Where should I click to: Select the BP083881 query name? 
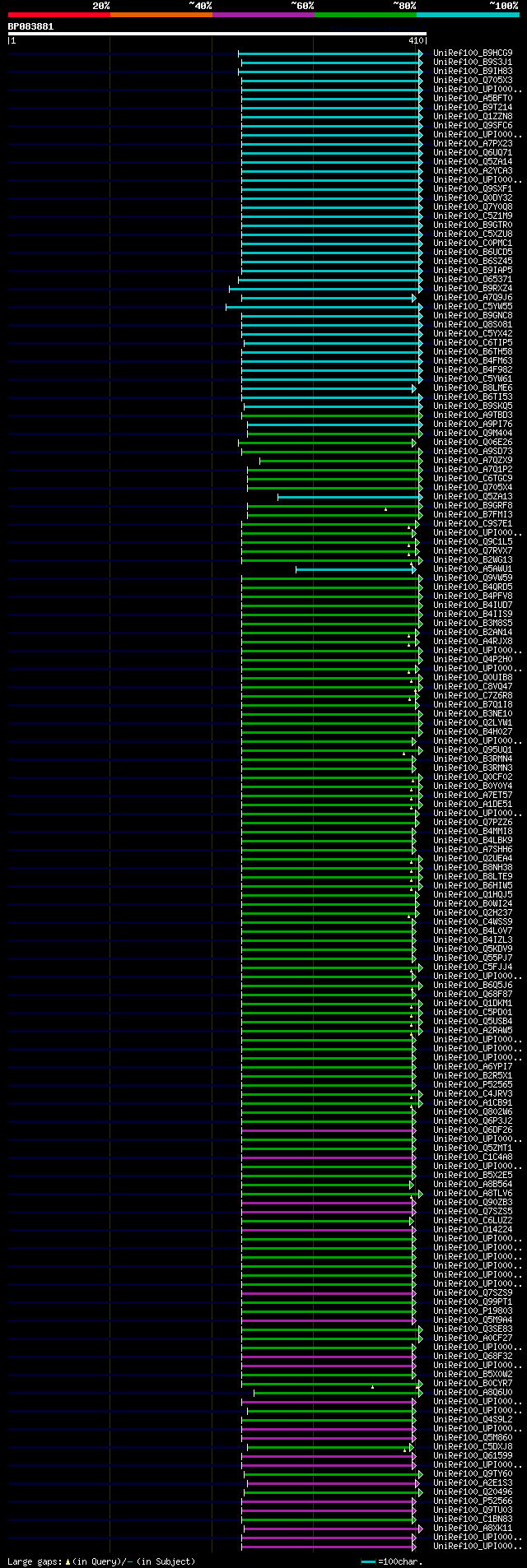(31, 26)
